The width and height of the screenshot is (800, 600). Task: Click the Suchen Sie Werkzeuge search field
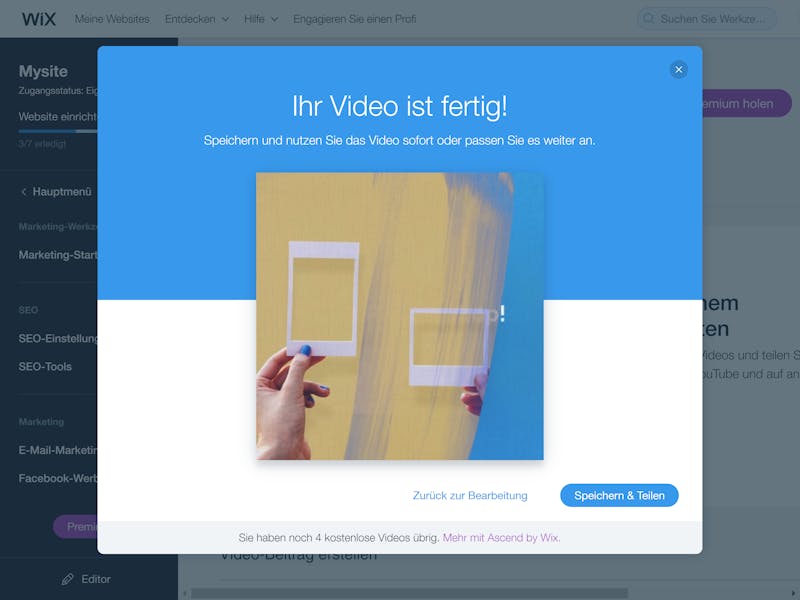(x=707, y=19)
